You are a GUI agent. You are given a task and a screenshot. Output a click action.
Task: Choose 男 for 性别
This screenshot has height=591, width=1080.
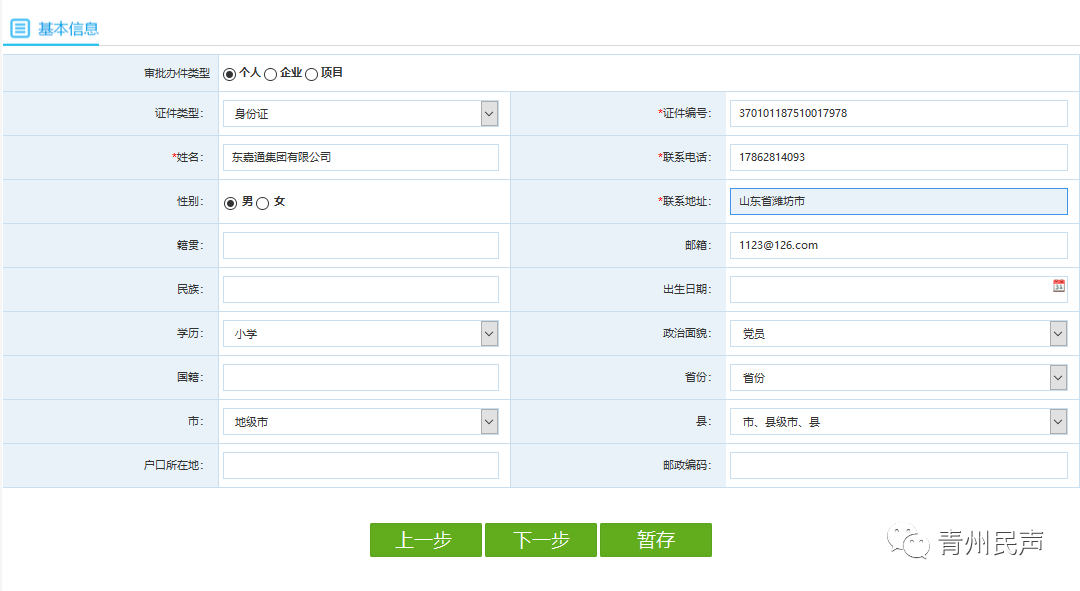[232, 200]
